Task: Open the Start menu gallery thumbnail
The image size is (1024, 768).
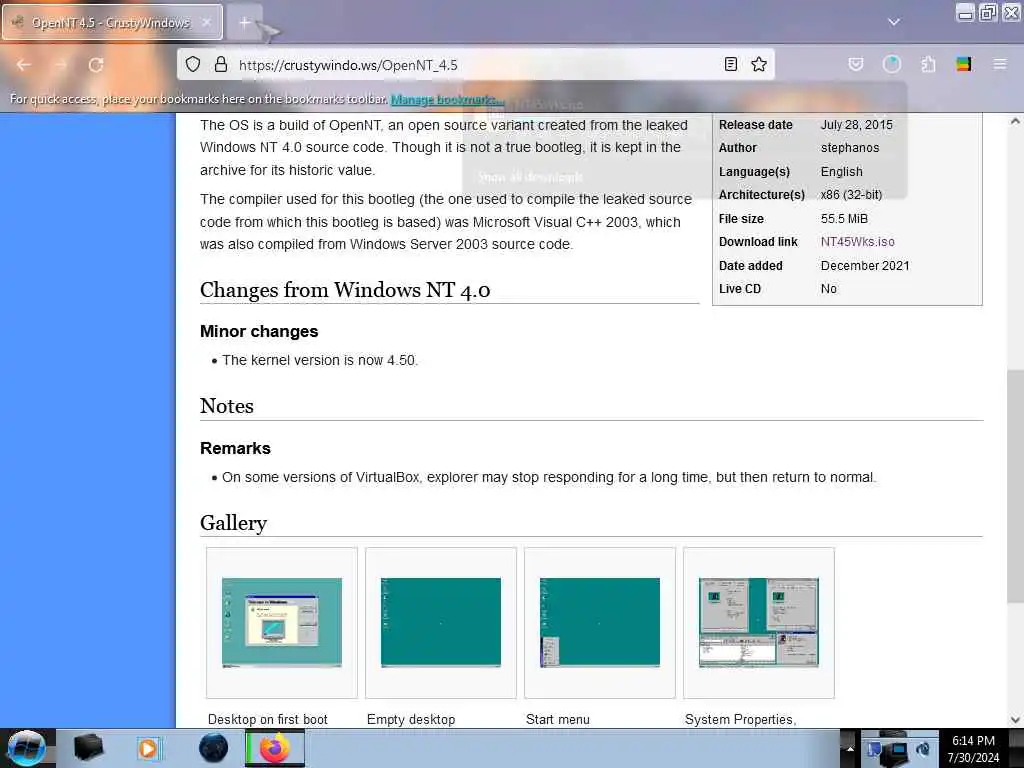Action: pos(600,622)
